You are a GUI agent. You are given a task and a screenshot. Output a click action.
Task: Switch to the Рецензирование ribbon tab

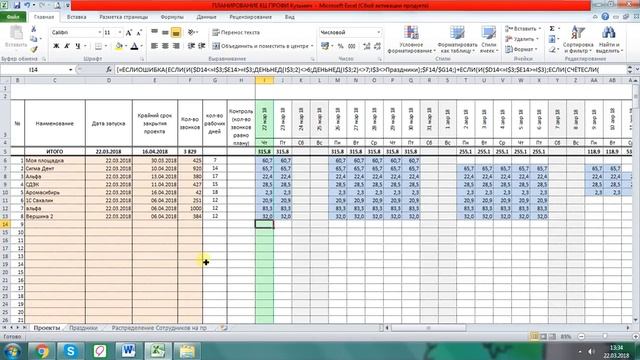pyautogui.click(x=250, y=17)
